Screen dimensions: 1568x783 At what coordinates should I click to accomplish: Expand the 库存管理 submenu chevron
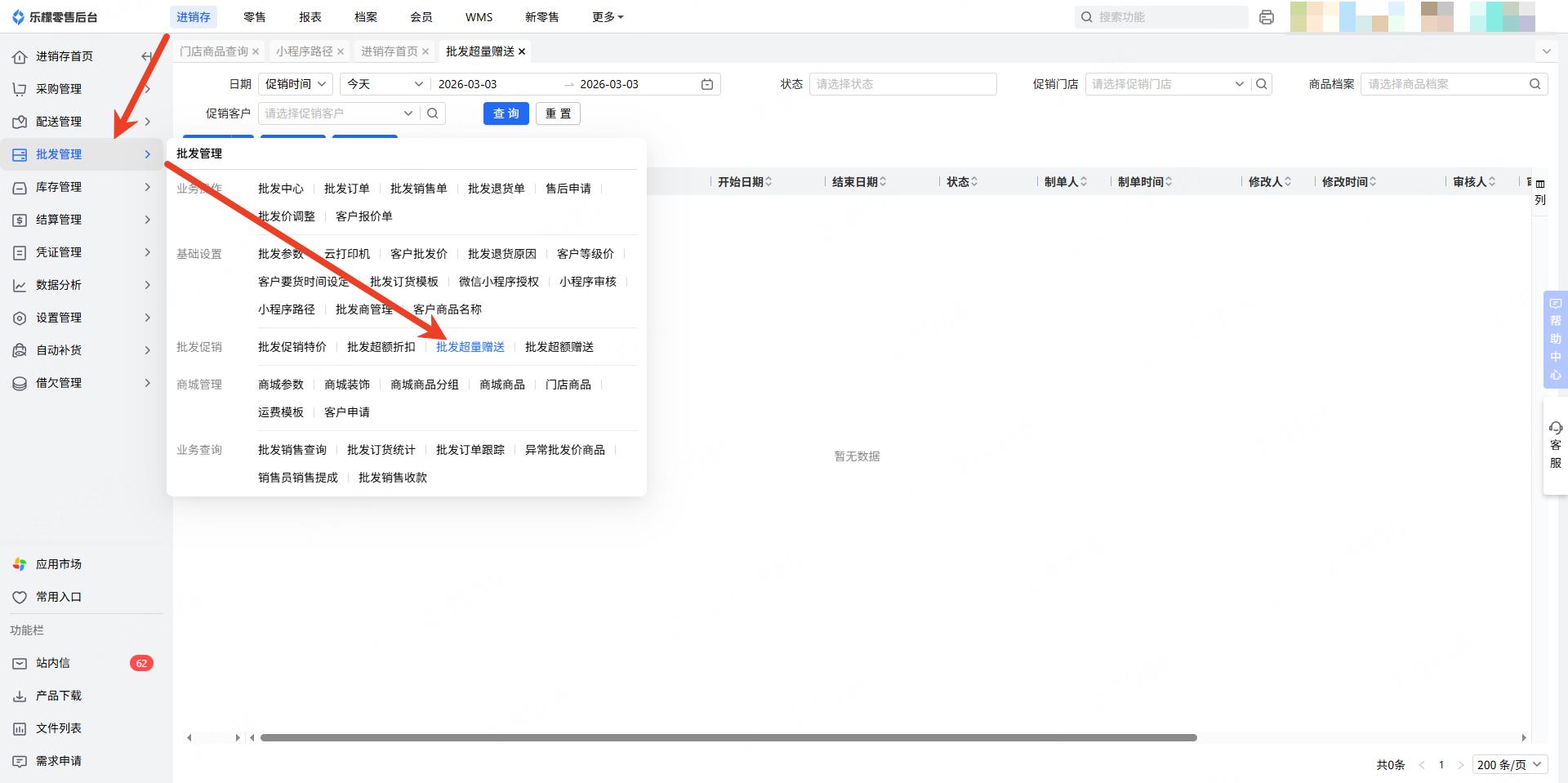147,187
